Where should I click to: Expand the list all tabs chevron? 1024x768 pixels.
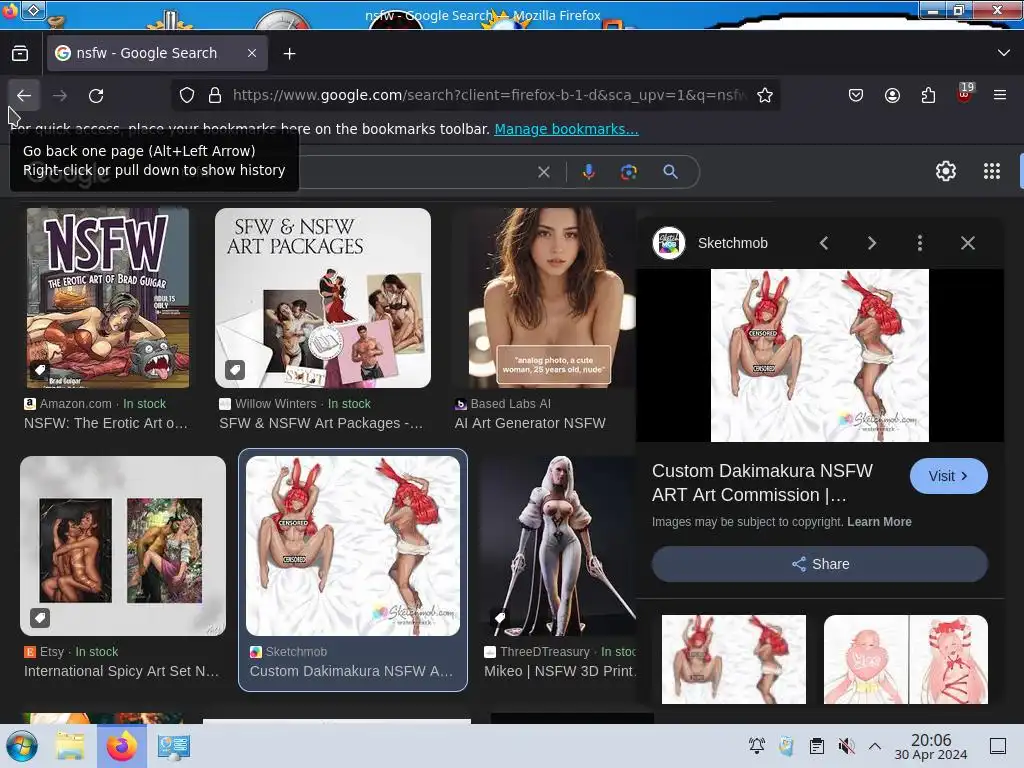(x=1004, y=53)
